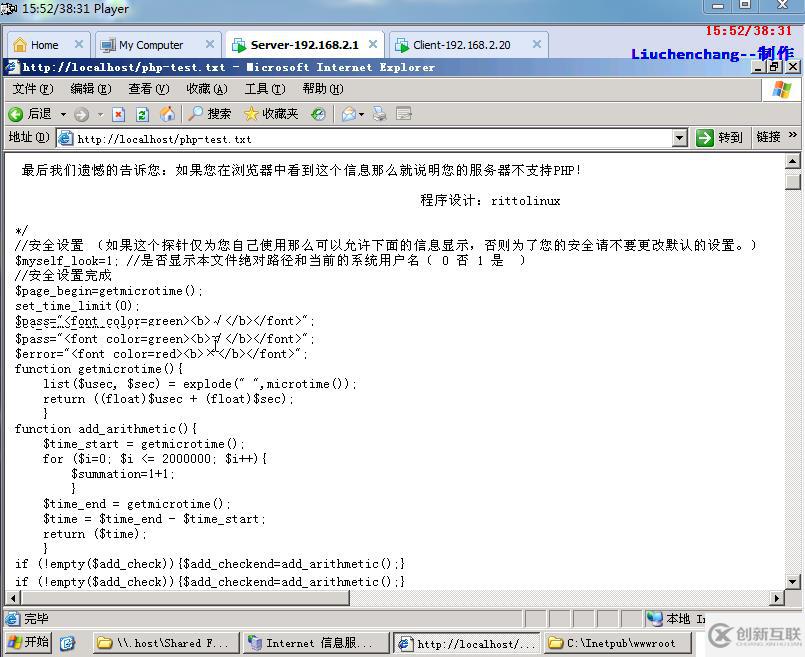This screenshot has height=657, width=805.
Task: Click the Media history icon
Action: (x=318, y=114)
